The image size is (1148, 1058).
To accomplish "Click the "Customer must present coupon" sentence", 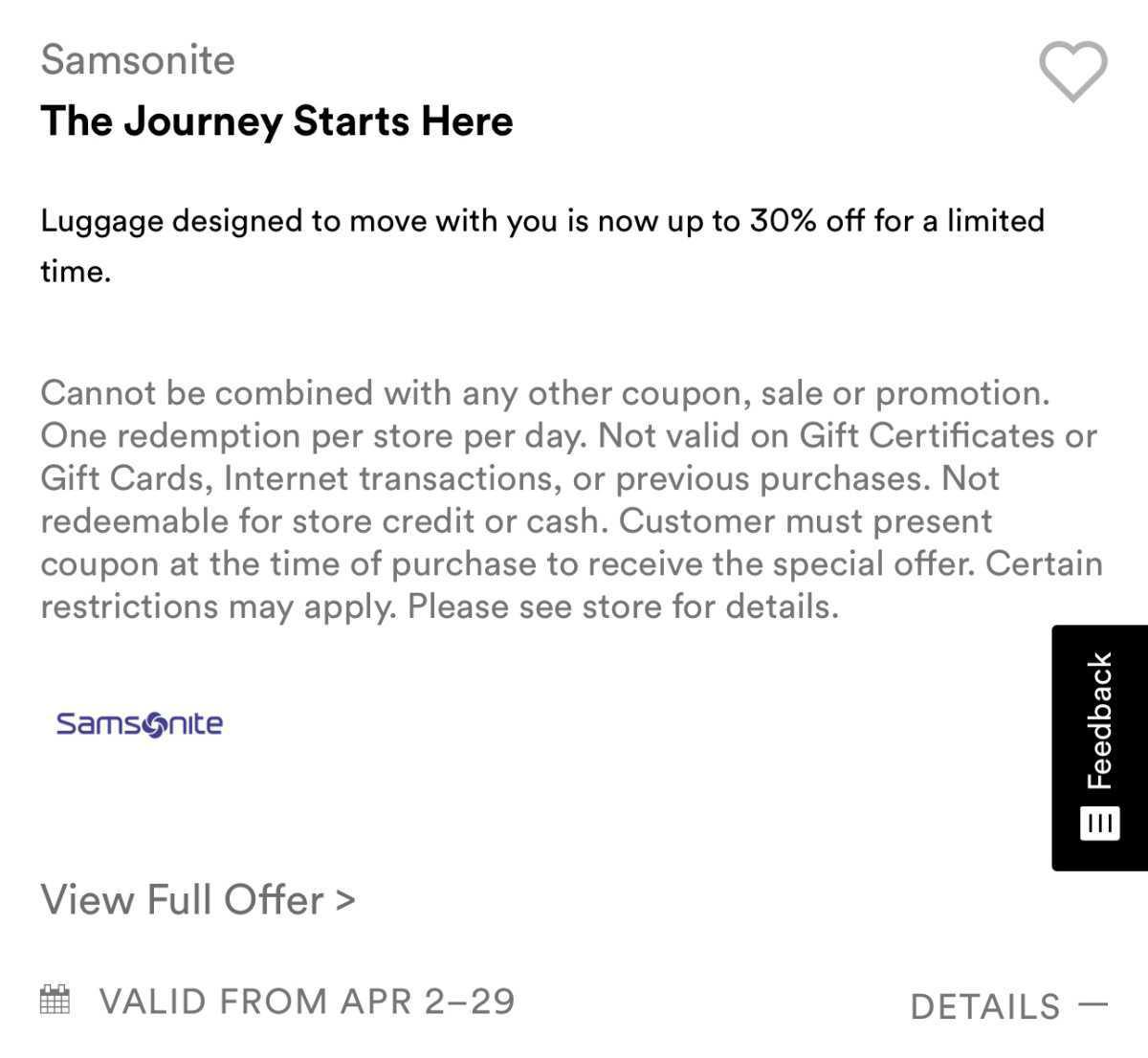I will pos(806,521).
